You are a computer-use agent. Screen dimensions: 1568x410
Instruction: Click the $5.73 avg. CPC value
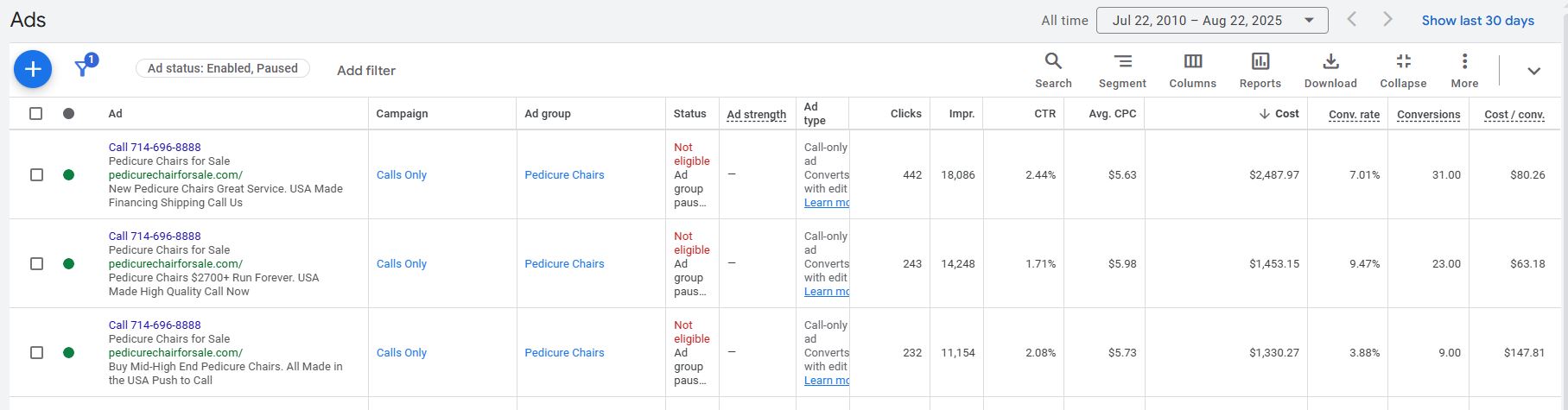1122,352
